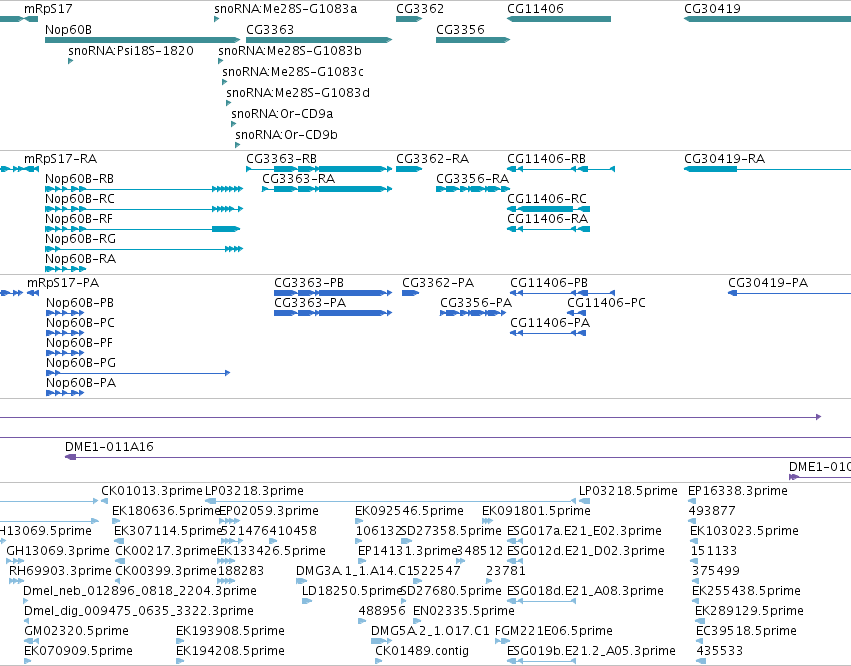
Task: Open snoRNA:Psi18S-1820 gene entry
Action: point(130,50)
